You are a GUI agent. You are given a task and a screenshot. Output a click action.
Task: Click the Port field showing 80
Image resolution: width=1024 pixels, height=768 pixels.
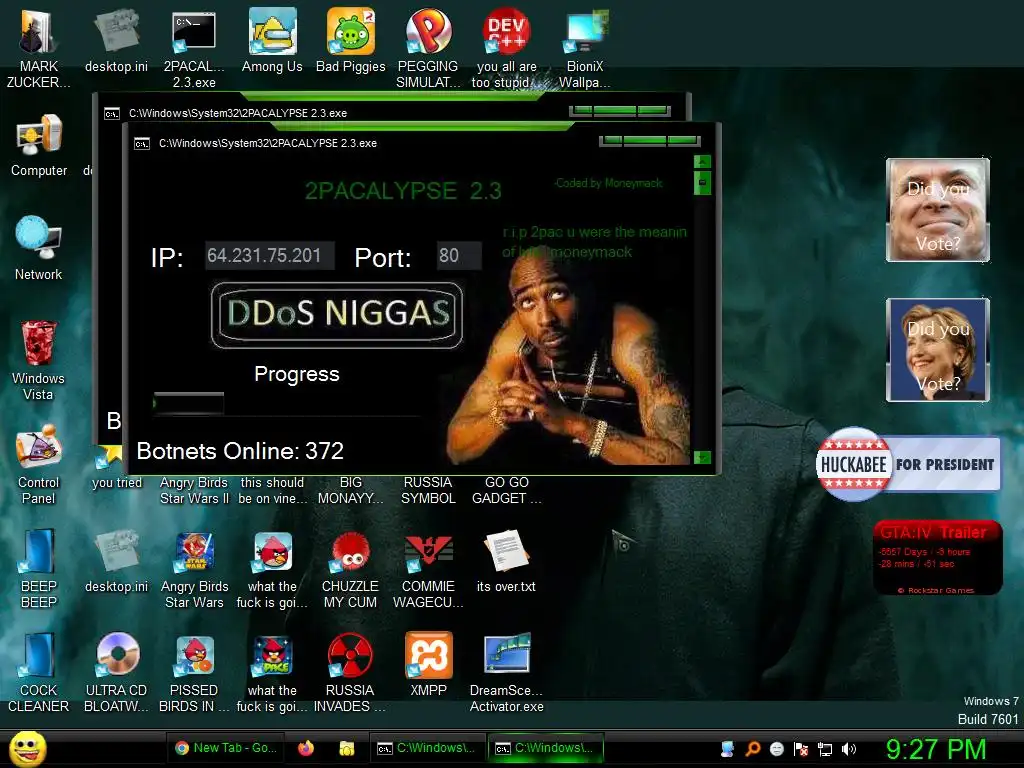pyautogui.click(x=459, y=255)
